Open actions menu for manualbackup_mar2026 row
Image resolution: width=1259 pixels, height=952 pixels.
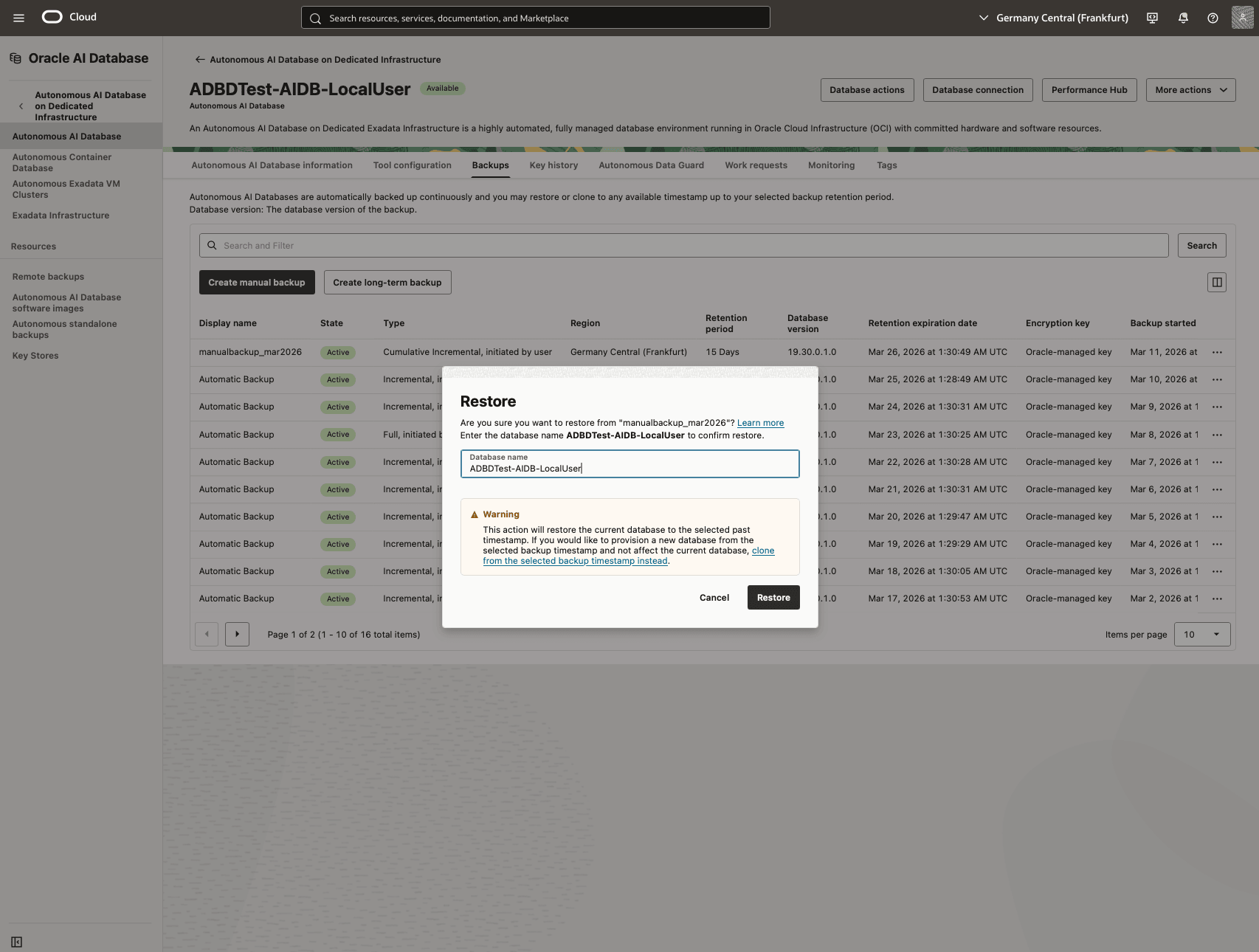pos(1217,353)
